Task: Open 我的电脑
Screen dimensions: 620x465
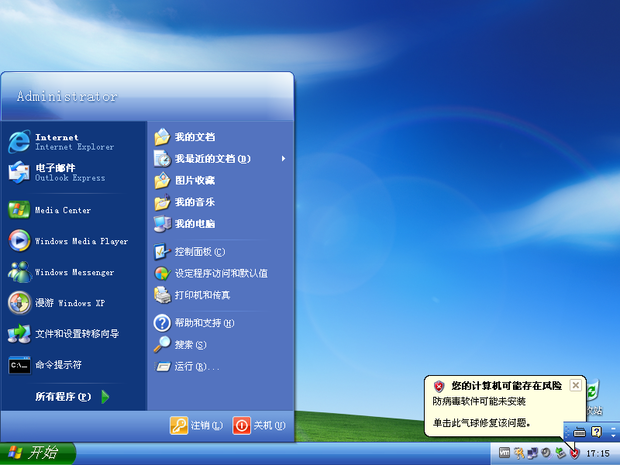Action: click(x=220, y=224)
